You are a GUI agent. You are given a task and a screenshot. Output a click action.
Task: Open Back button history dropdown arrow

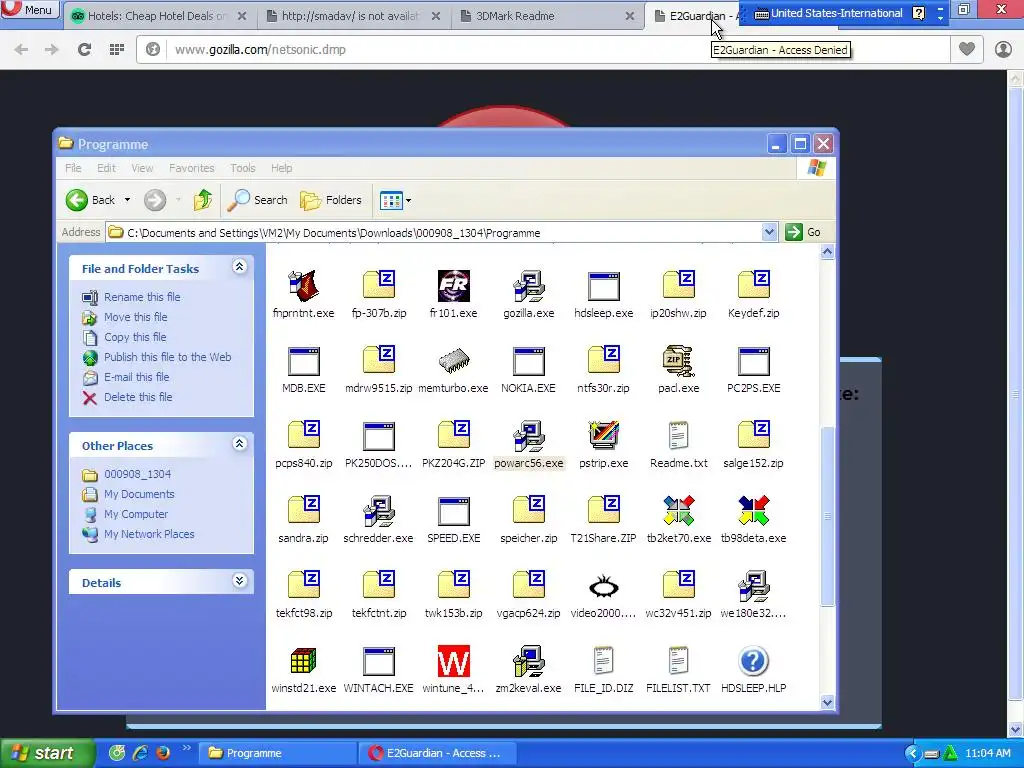coord(127,200)
